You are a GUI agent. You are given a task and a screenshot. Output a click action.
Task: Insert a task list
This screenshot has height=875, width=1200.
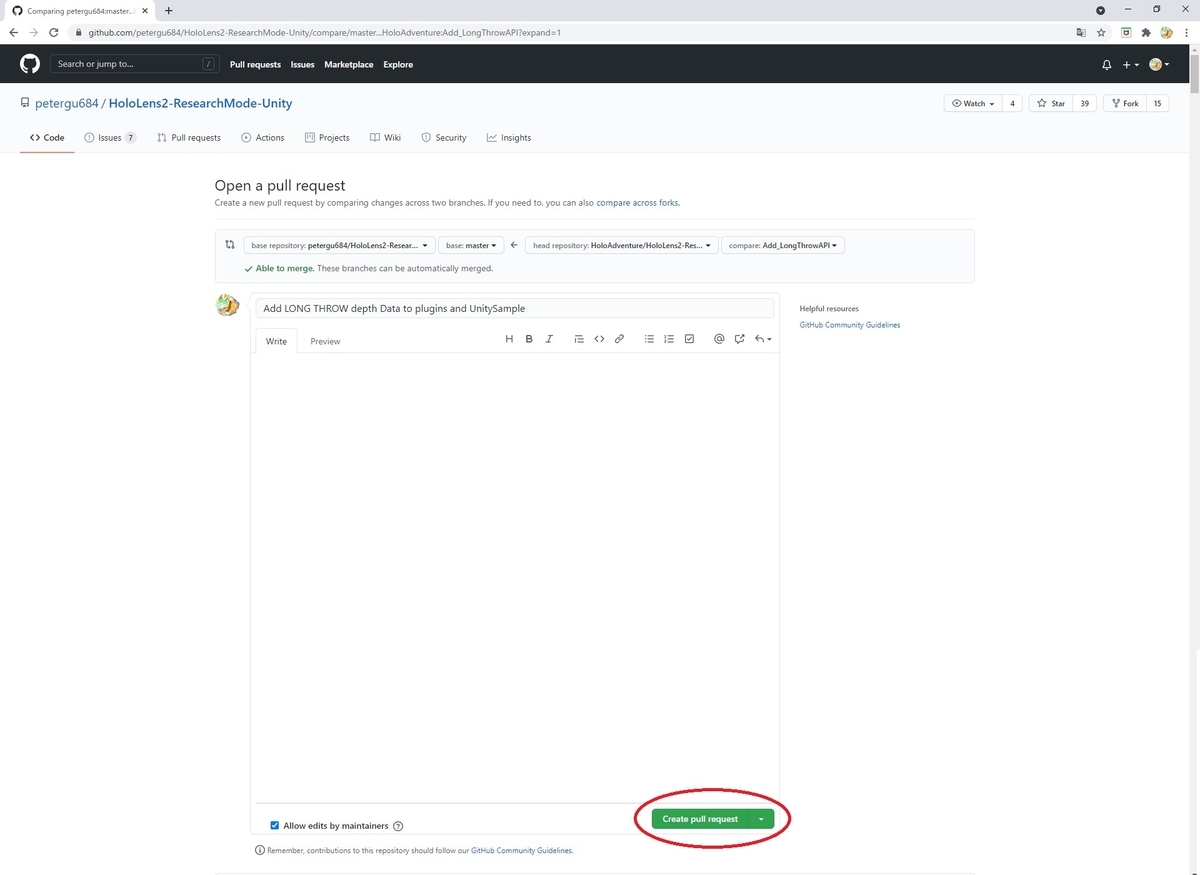(689, 339)
